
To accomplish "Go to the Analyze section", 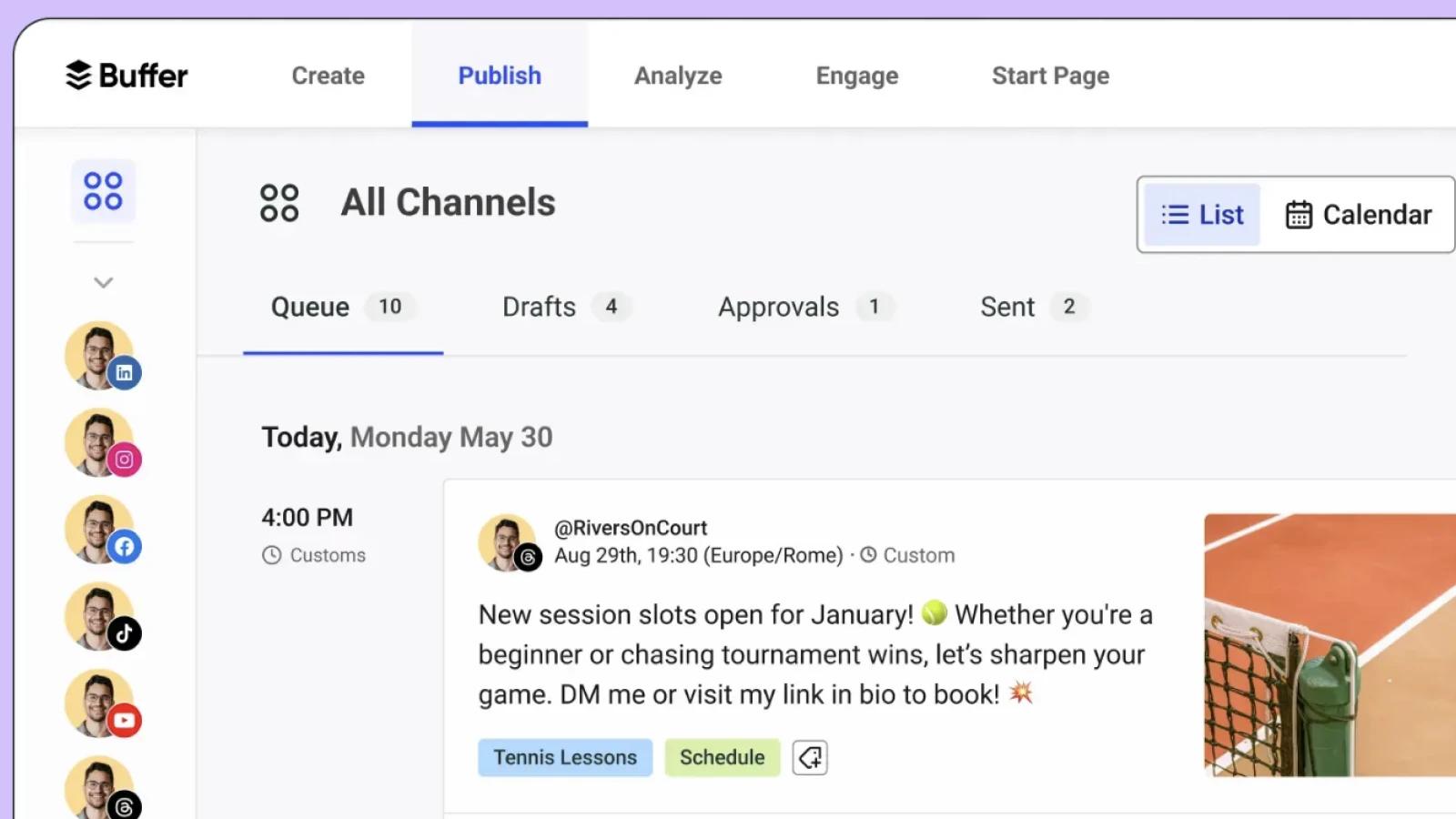I will coord(678,76).
